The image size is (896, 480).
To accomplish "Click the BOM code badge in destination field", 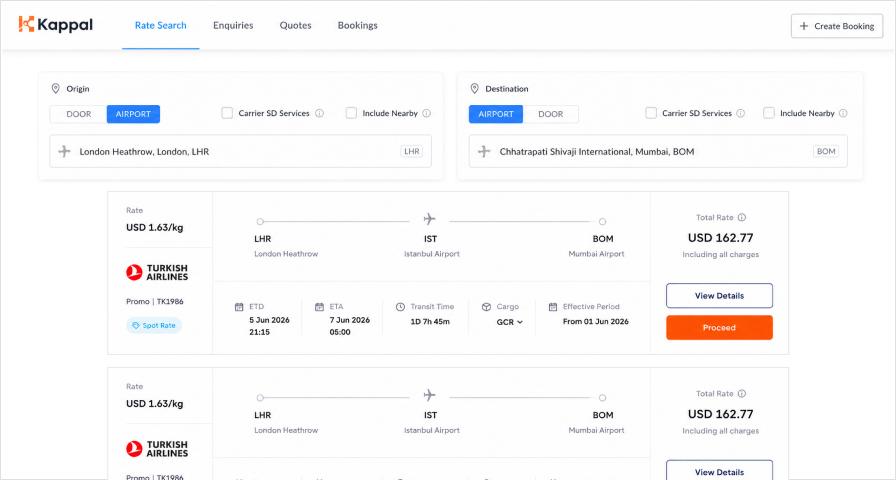I will coord(826,151).
